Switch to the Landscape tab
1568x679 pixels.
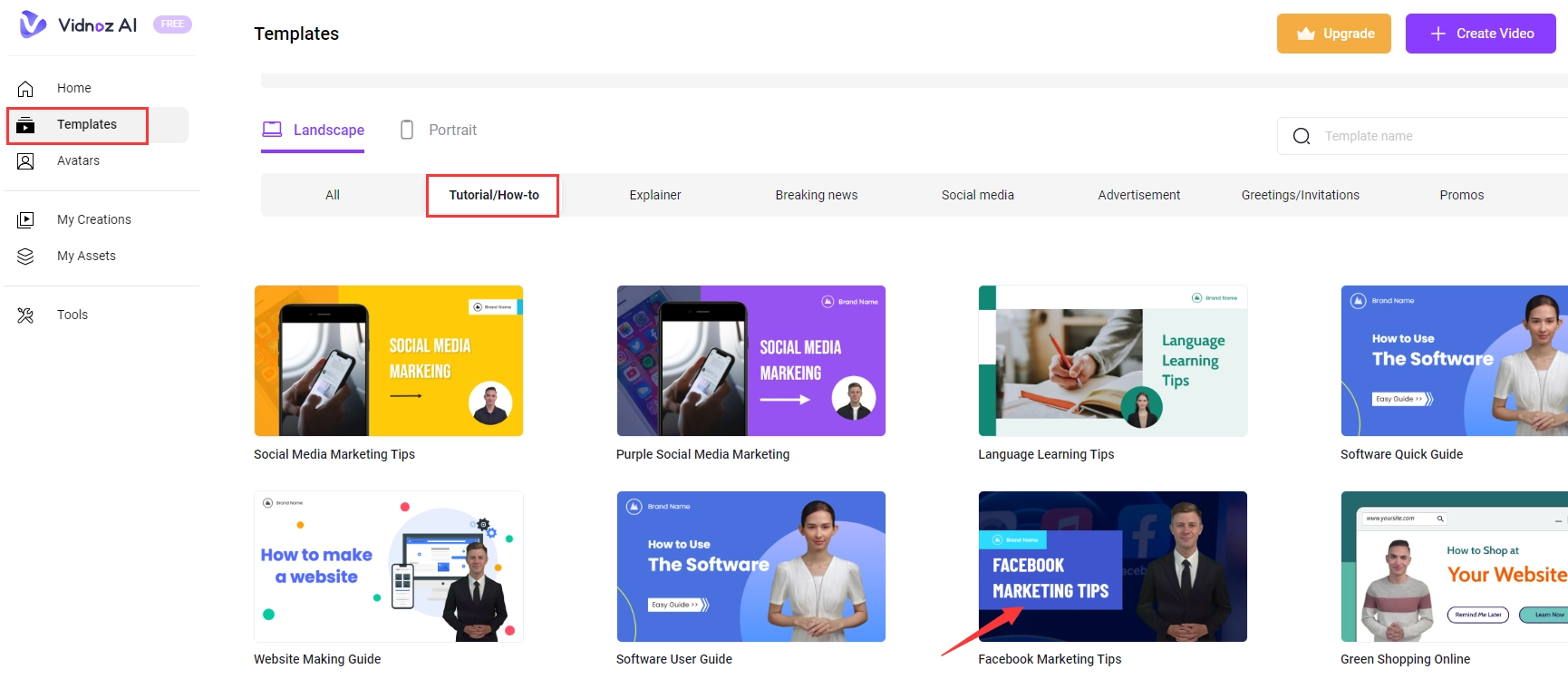point(314,131)
